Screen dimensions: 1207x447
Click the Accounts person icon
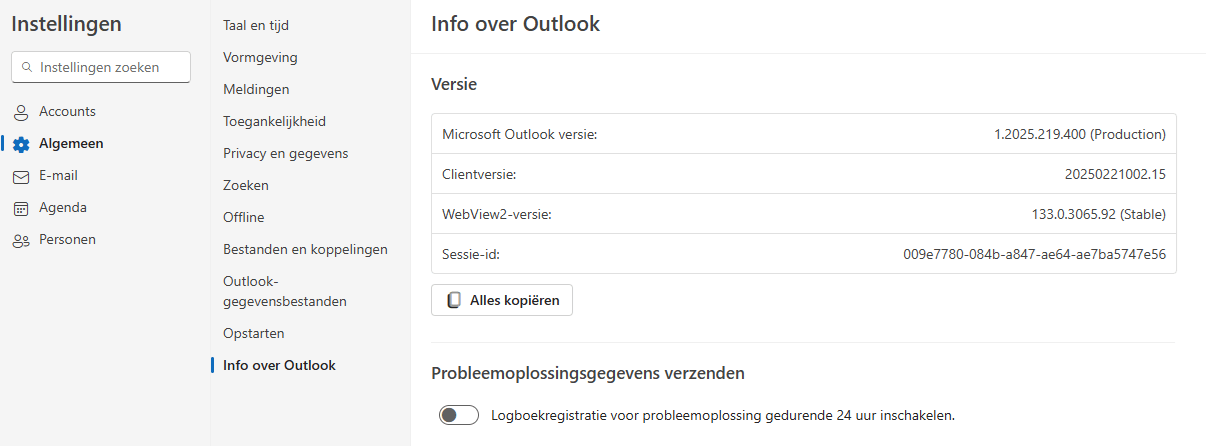point(21,112)
